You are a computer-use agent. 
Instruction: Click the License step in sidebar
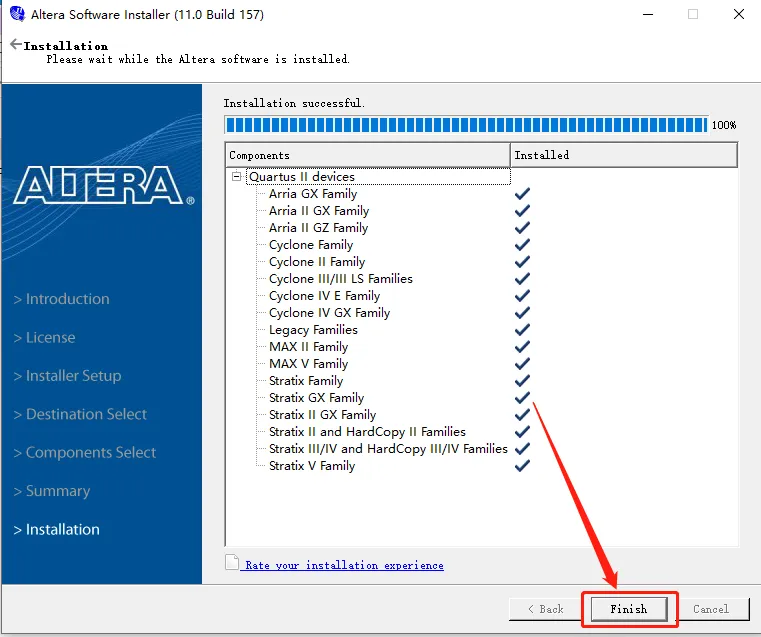pos(45,338)
